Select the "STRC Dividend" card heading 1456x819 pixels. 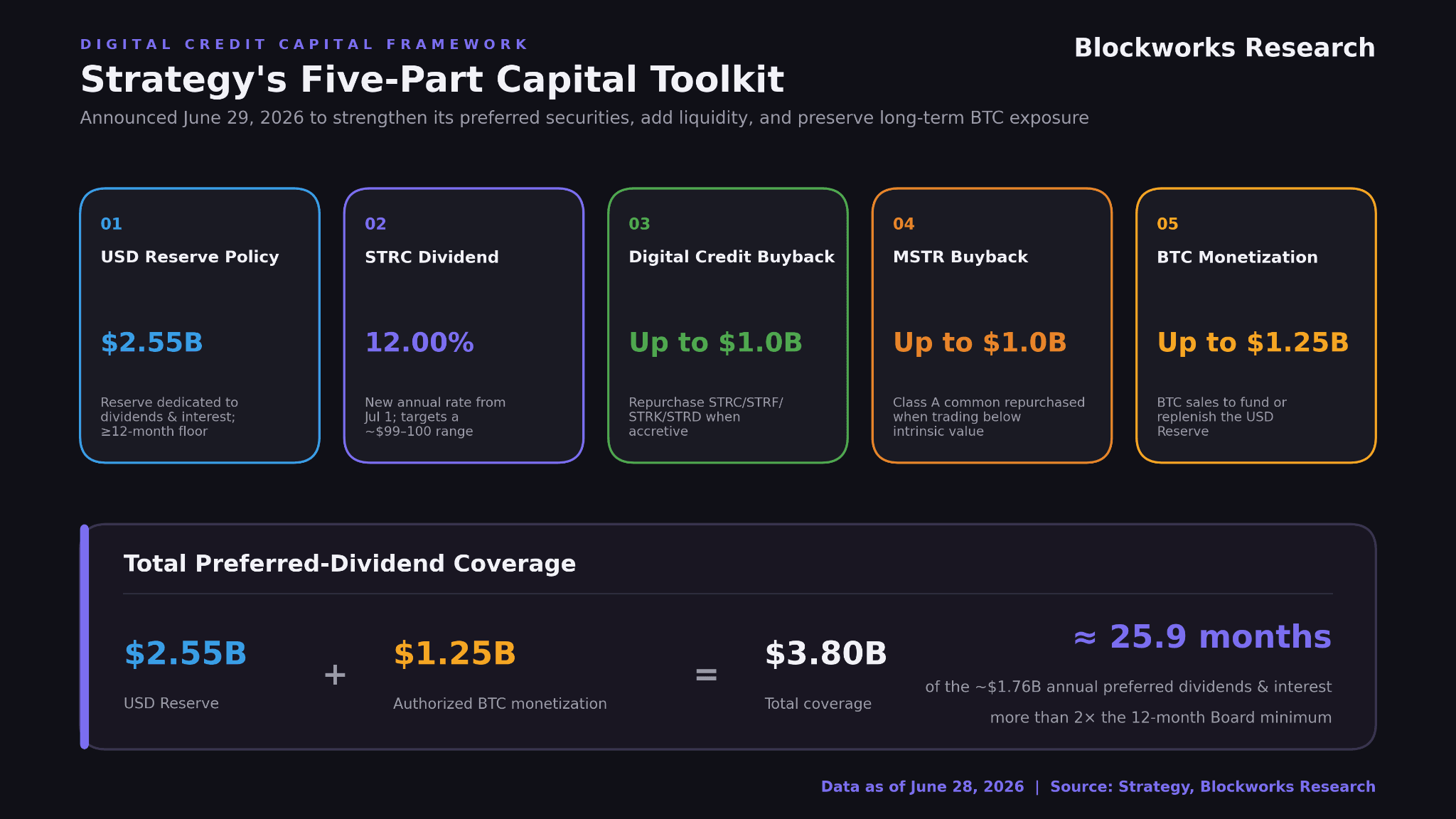click(432, 257)
